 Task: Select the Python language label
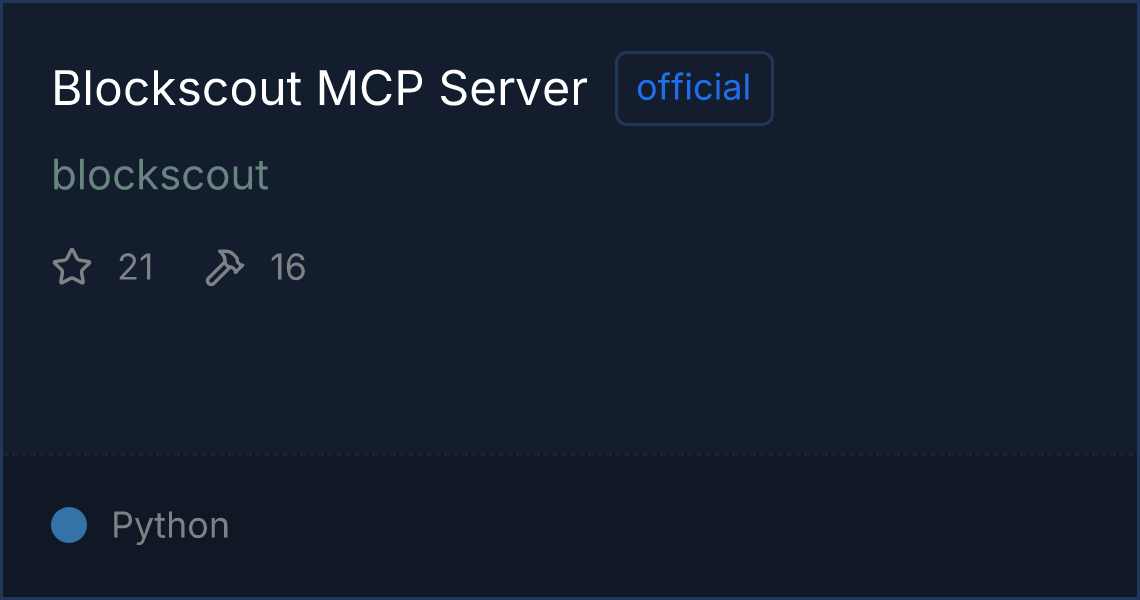(x=170, y=525)
